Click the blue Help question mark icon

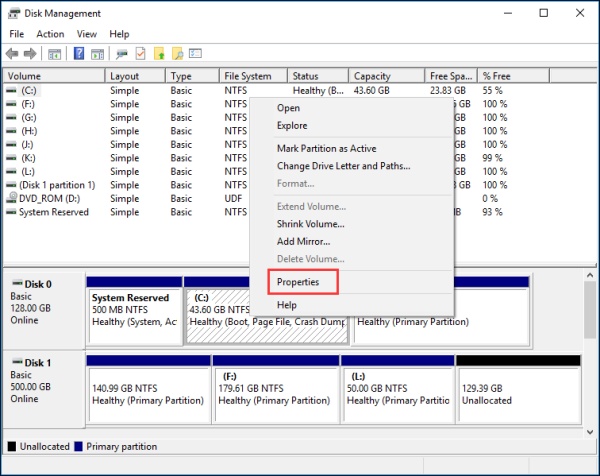(78, 54)
